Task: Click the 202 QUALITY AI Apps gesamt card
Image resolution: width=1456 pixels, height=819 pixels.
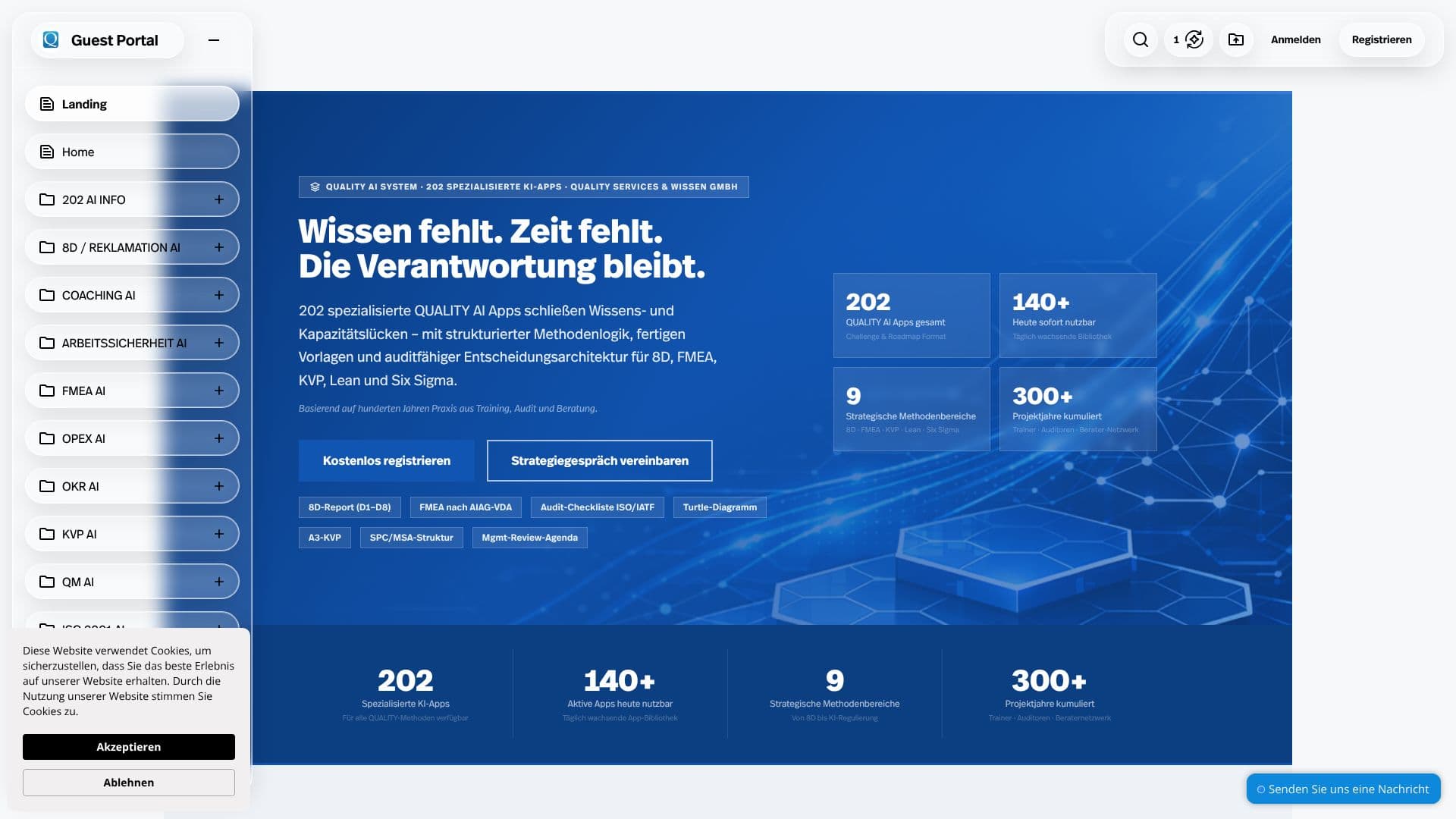Action: [x=912, y=315]
